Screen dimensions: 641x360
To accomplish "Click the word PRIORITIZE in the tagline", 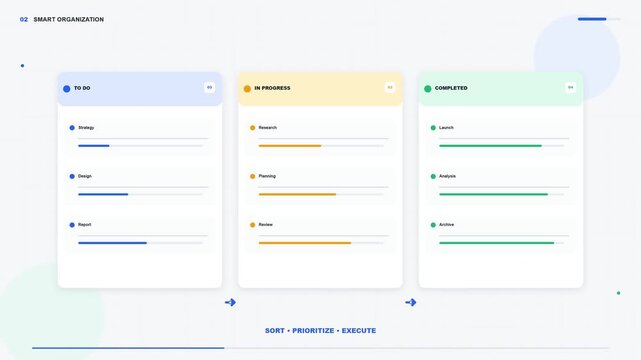I will [313, 331].
